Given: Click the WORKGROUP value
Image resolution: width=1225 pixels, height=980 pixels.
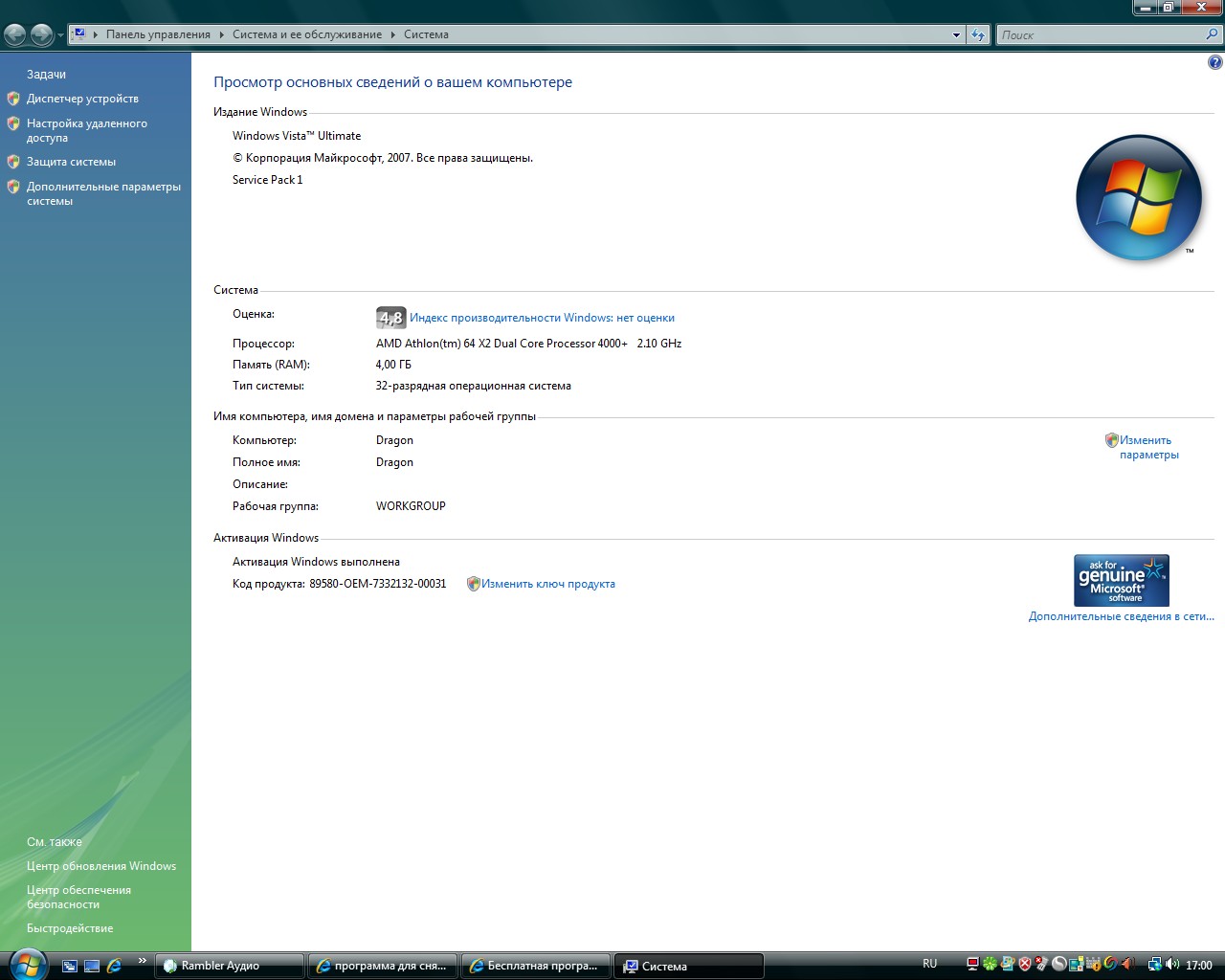Looking at the screenshot, I should point(411,506).
